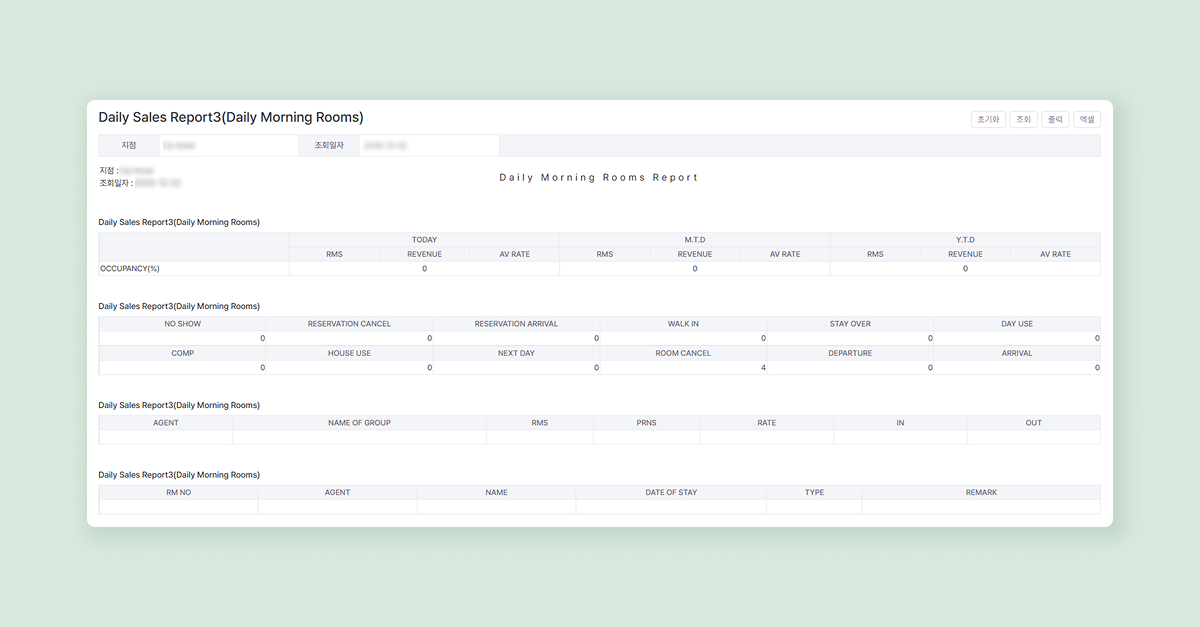Viewport: 1200px width, 627px height.
Task: Click the 출력 print button
Action: tap(1053, 119)
